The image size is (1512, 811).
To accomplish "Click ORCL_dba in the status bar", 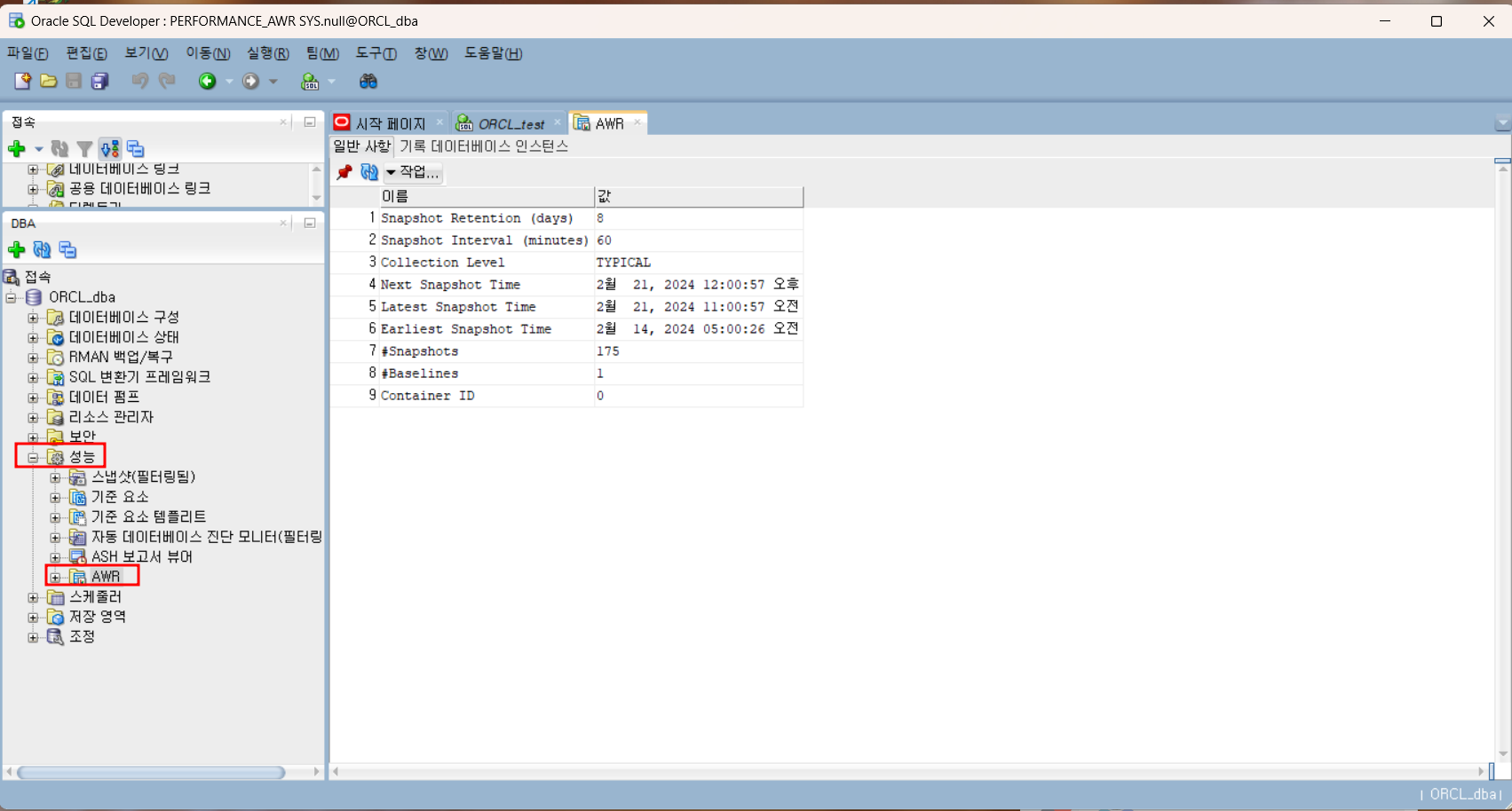I will coord(1463,794).
